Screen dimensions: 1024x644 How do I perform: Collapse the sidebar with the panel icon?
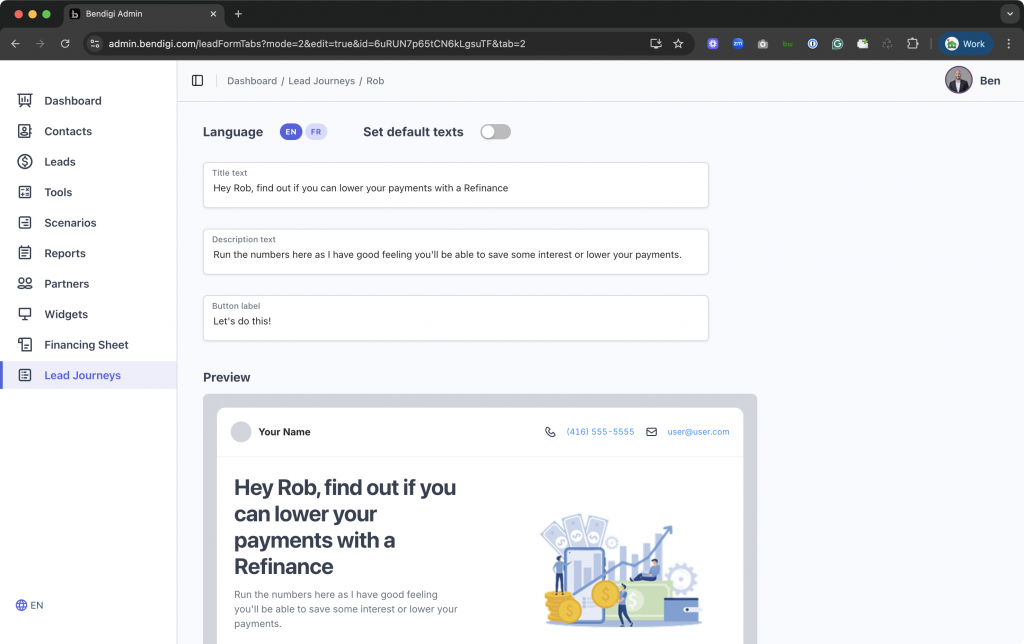click(x=197, y=81)
